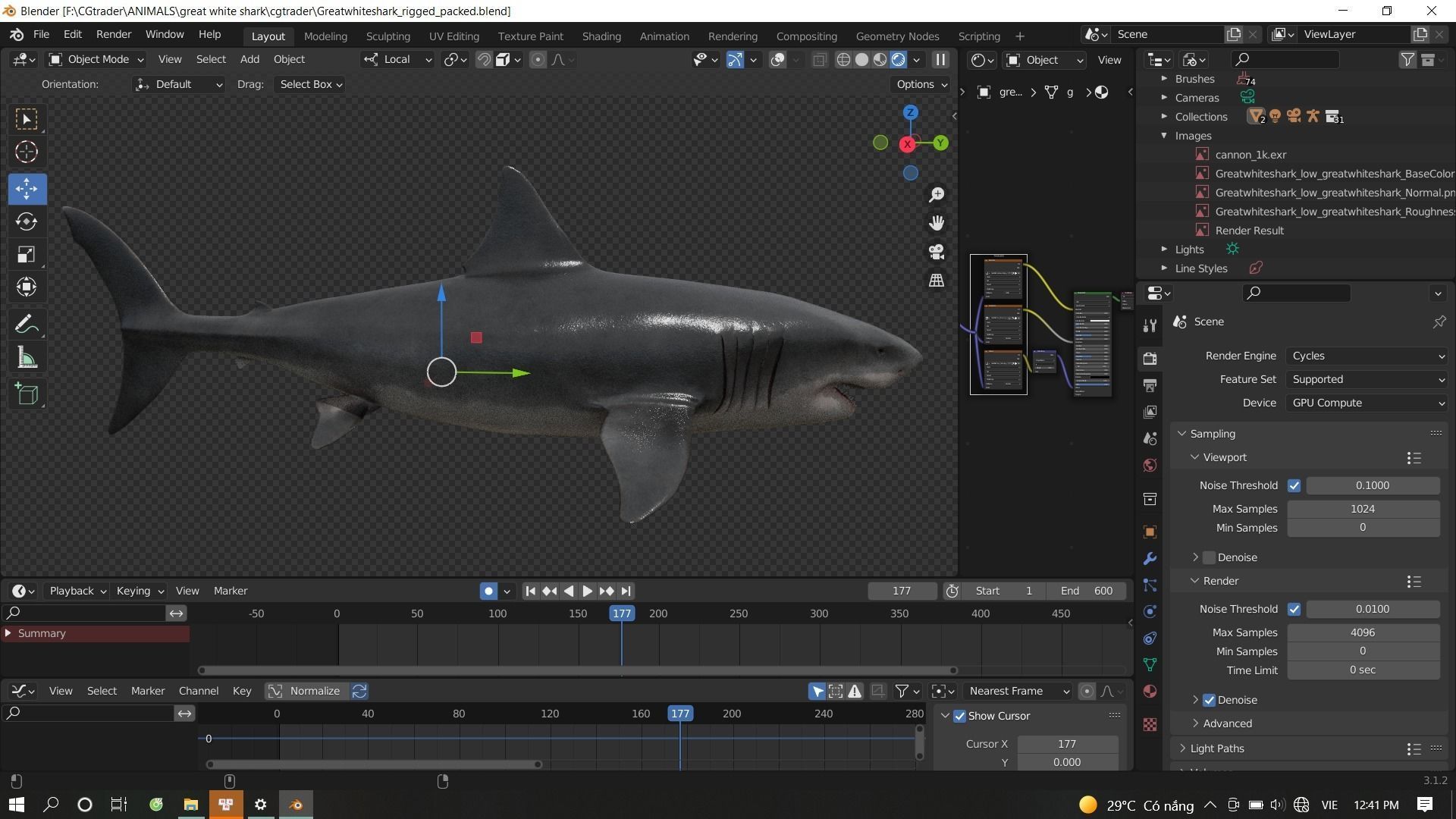This screenshot has width=1456, height=819.
Task: Toggle the Normalize button in graph editor
Action: pyautogui.click(x=306, y=692)
